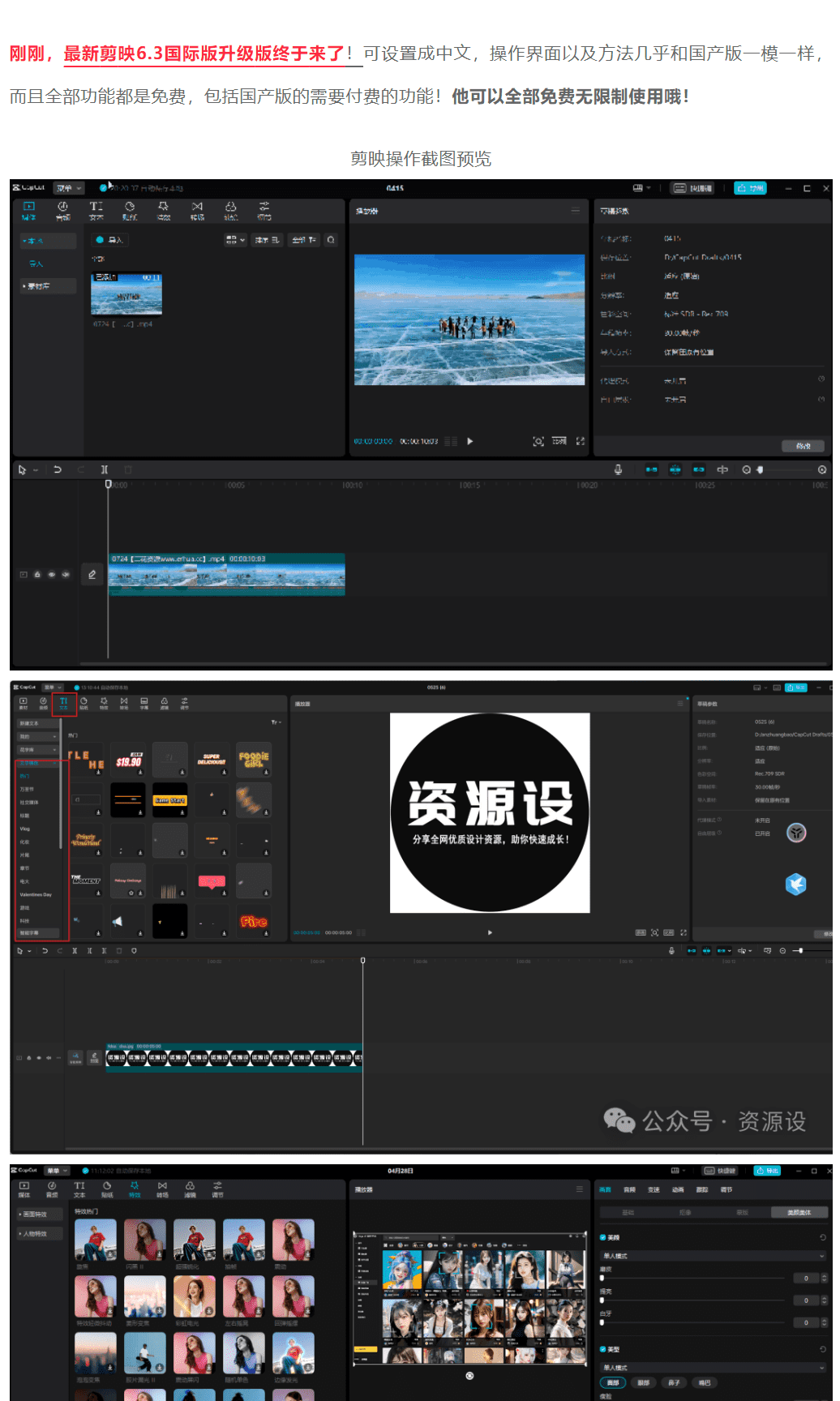Open 排序 sort button in first media panel
The width and height of the screenshot is (840, 1401).
[x=267, y=240]
